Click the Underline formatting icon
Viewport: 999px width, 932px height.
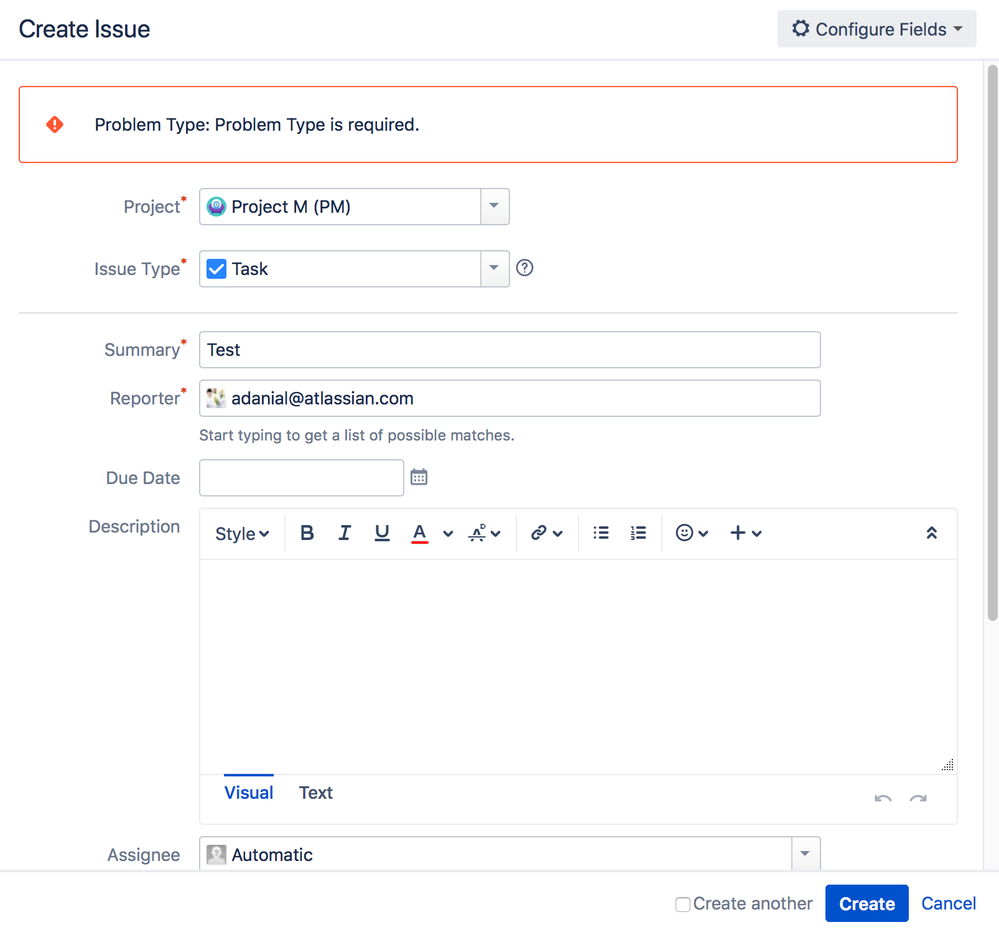click(382, 533)
